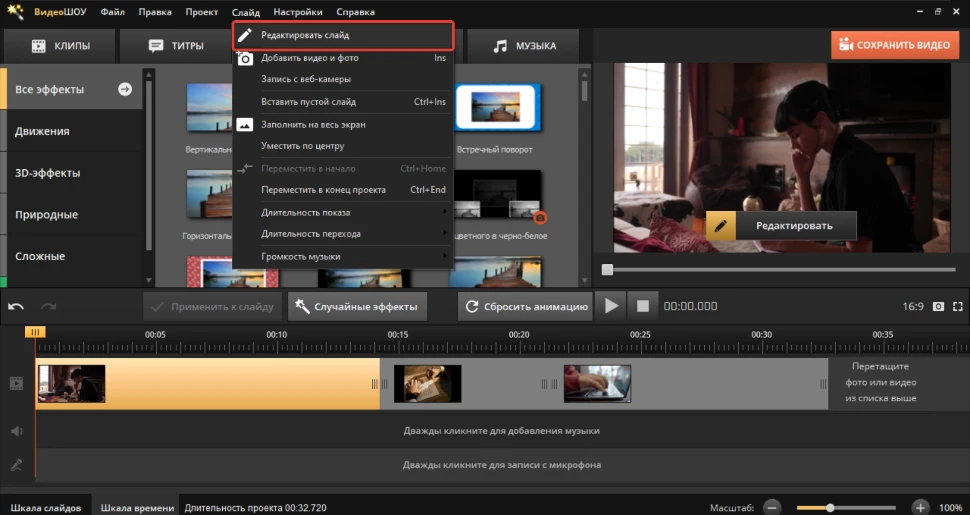Screen dimensions: 970x515
Task: Choose Редактировать слайд menu item
Action: point(343,35)
